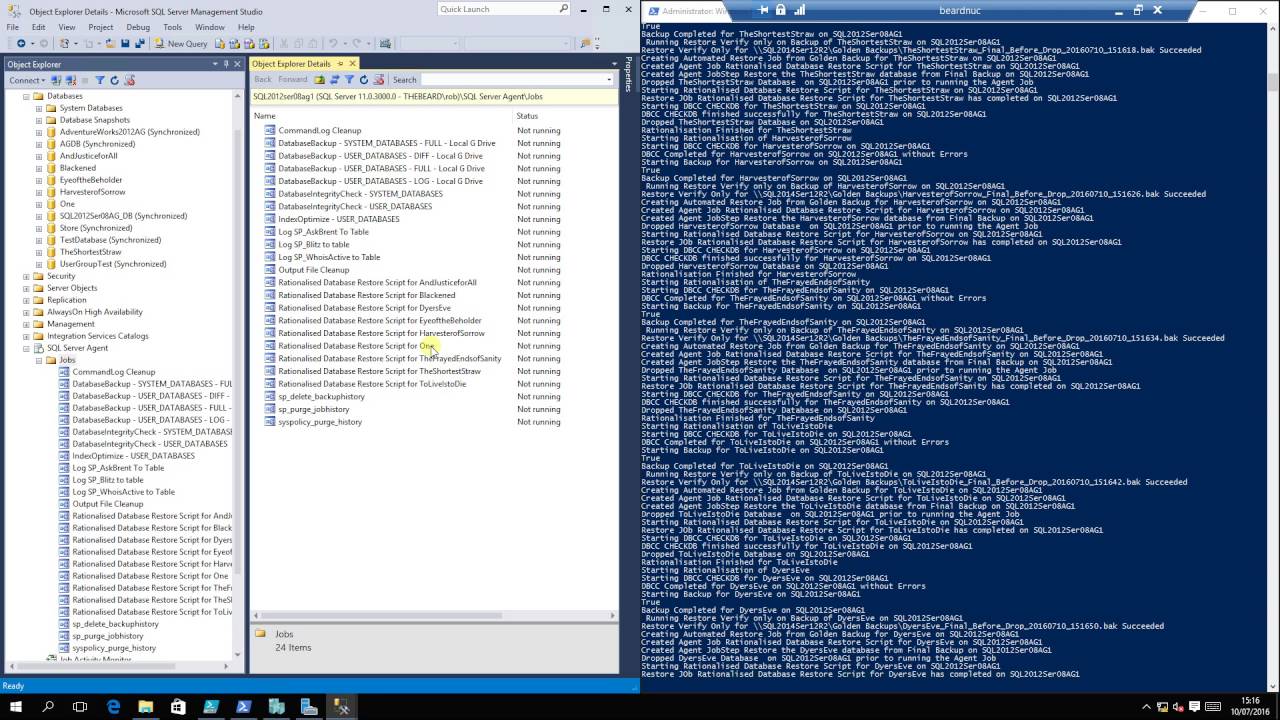Click the Refresh icon in Object Explorer Details toolbar

click(363, 79)
